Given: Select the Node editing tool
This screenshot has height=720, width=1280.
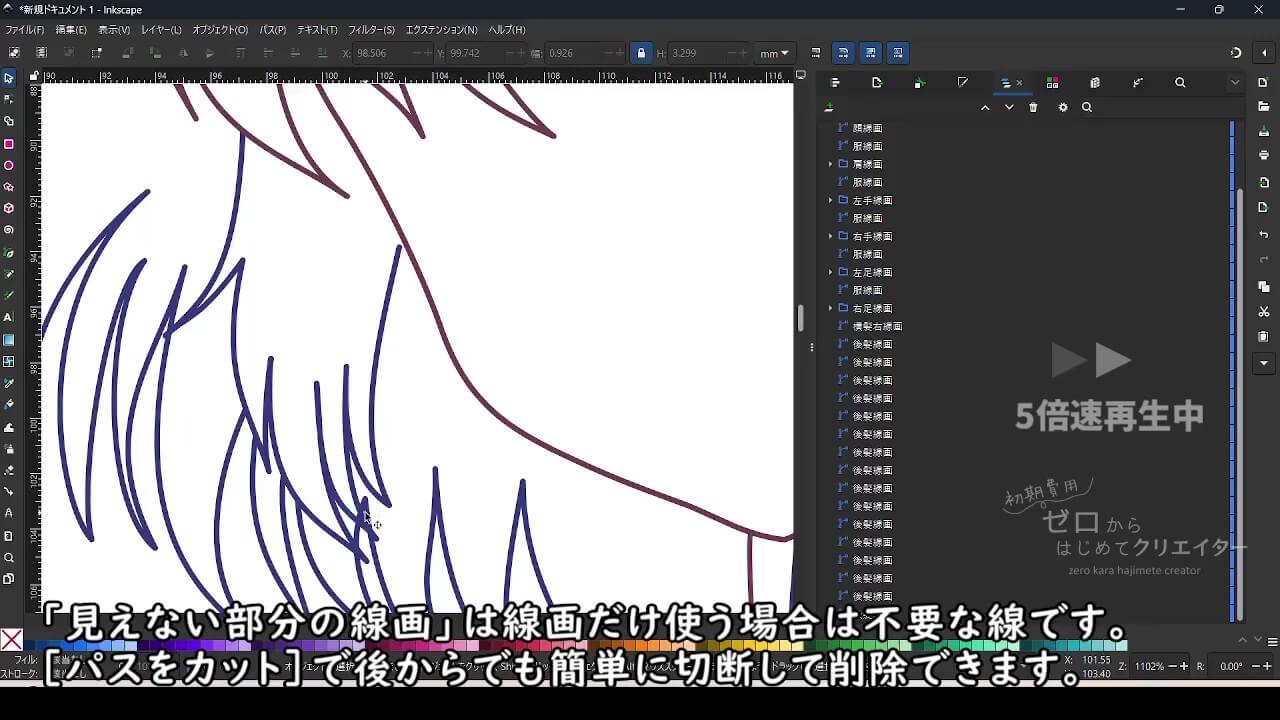Looking at the screenshot, I should coord(9,99).
